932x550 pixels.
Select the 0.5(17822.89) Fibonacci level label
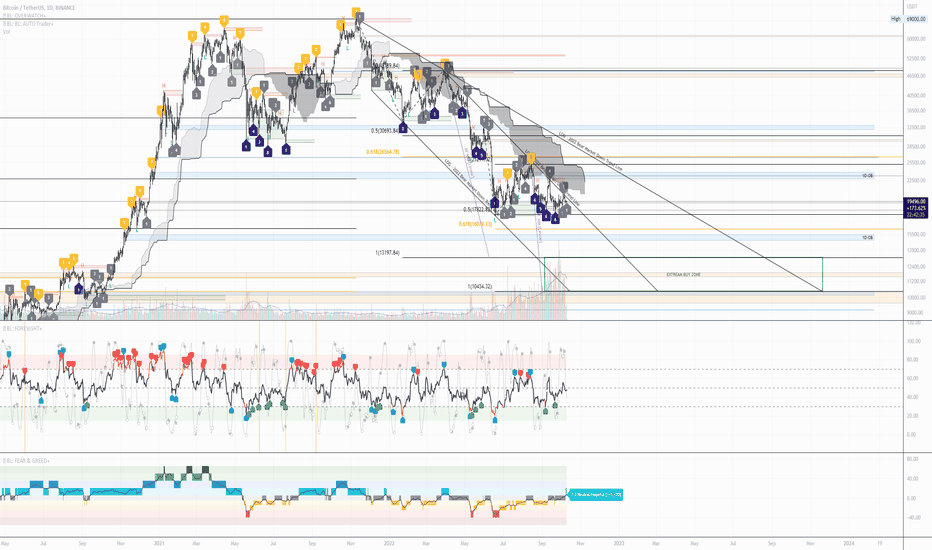pos(477,210)
